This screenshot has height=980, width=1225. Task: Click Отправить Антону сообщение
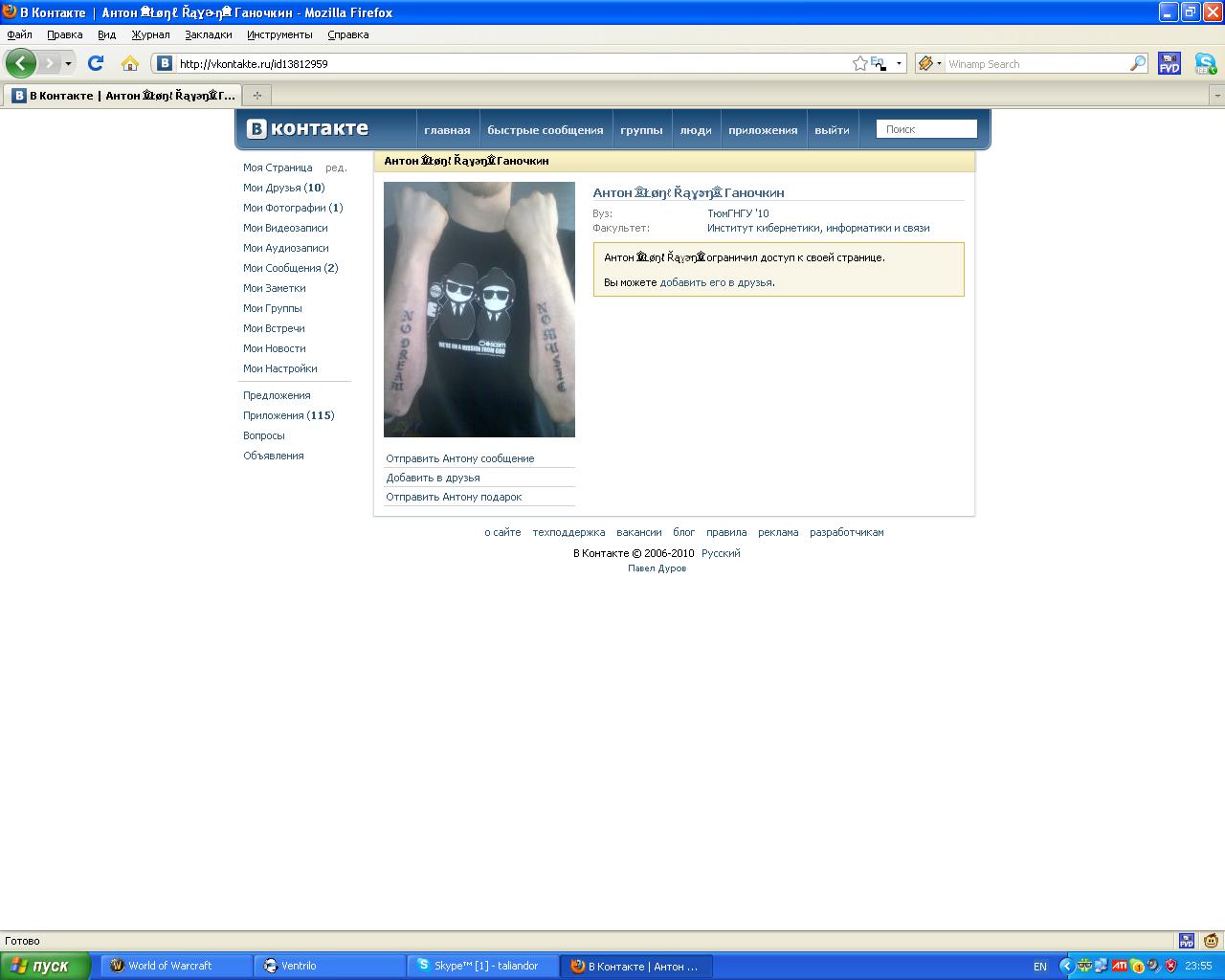coord(460,458)
